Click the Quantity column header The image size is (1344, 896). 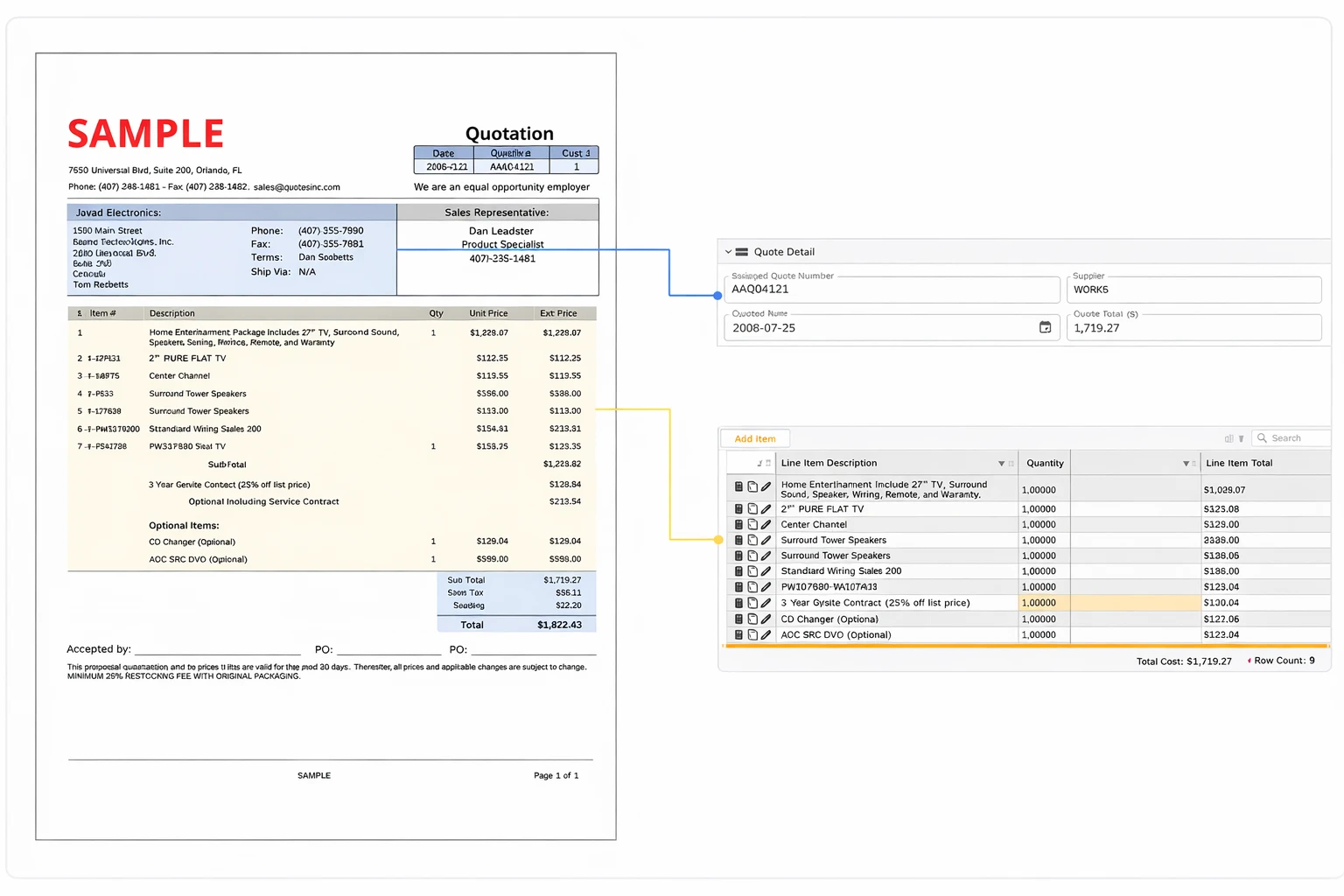[1045, 464]
